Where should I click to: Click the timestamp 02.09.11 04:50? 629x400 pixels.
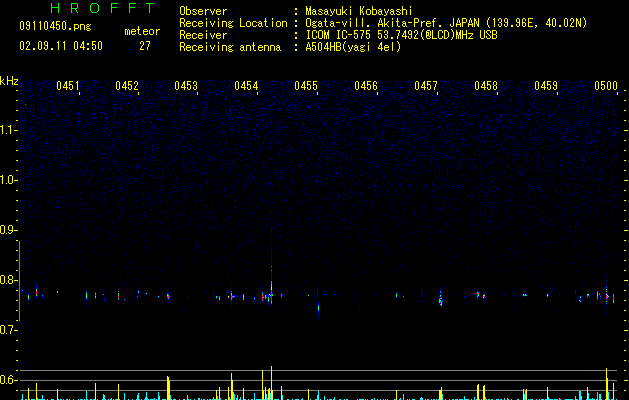pos(61,46)
